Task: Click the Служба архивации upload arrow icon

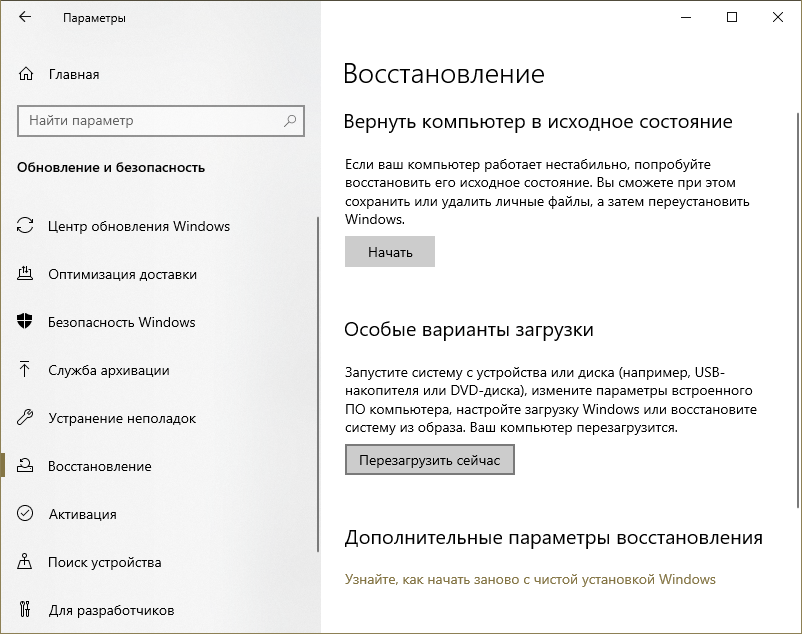Action: point(26,370)
